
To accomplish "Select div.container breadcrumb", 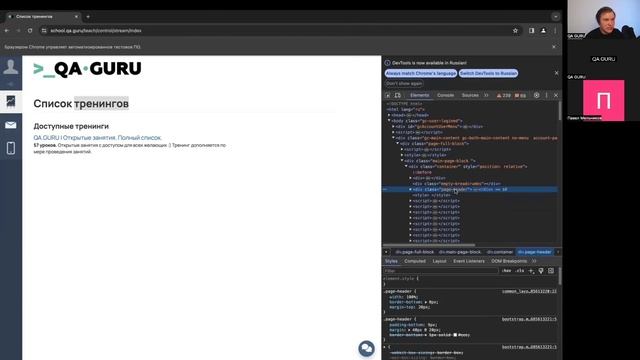I will tap(500, 252).
